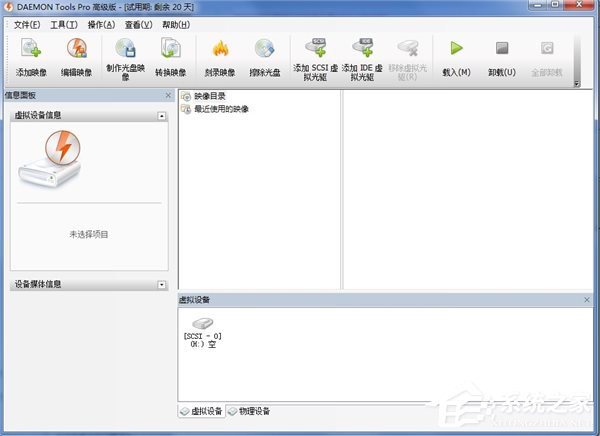Expand the 设备媒体信息 panel section
Screen dimensions: 600x436
[162, 285]
